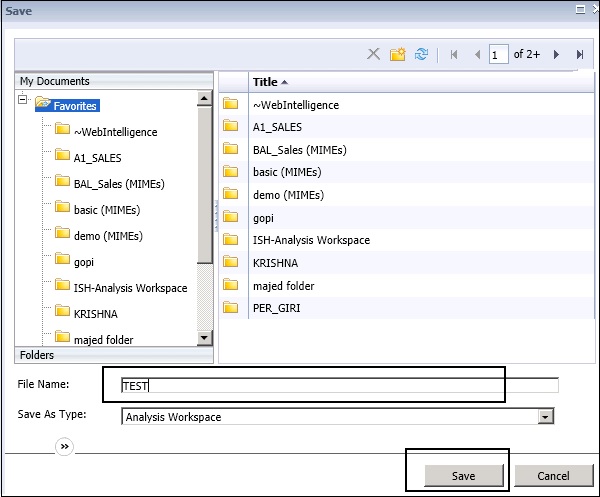Click the tree vertical scrollbar thumb
This screenshot has height=497, width=600.
click(x=204, y=185)
